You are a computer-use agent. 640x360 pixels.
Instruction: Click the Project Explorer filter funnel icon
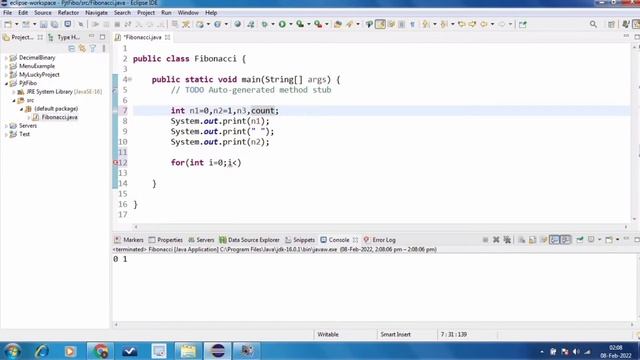pos(93,49)
